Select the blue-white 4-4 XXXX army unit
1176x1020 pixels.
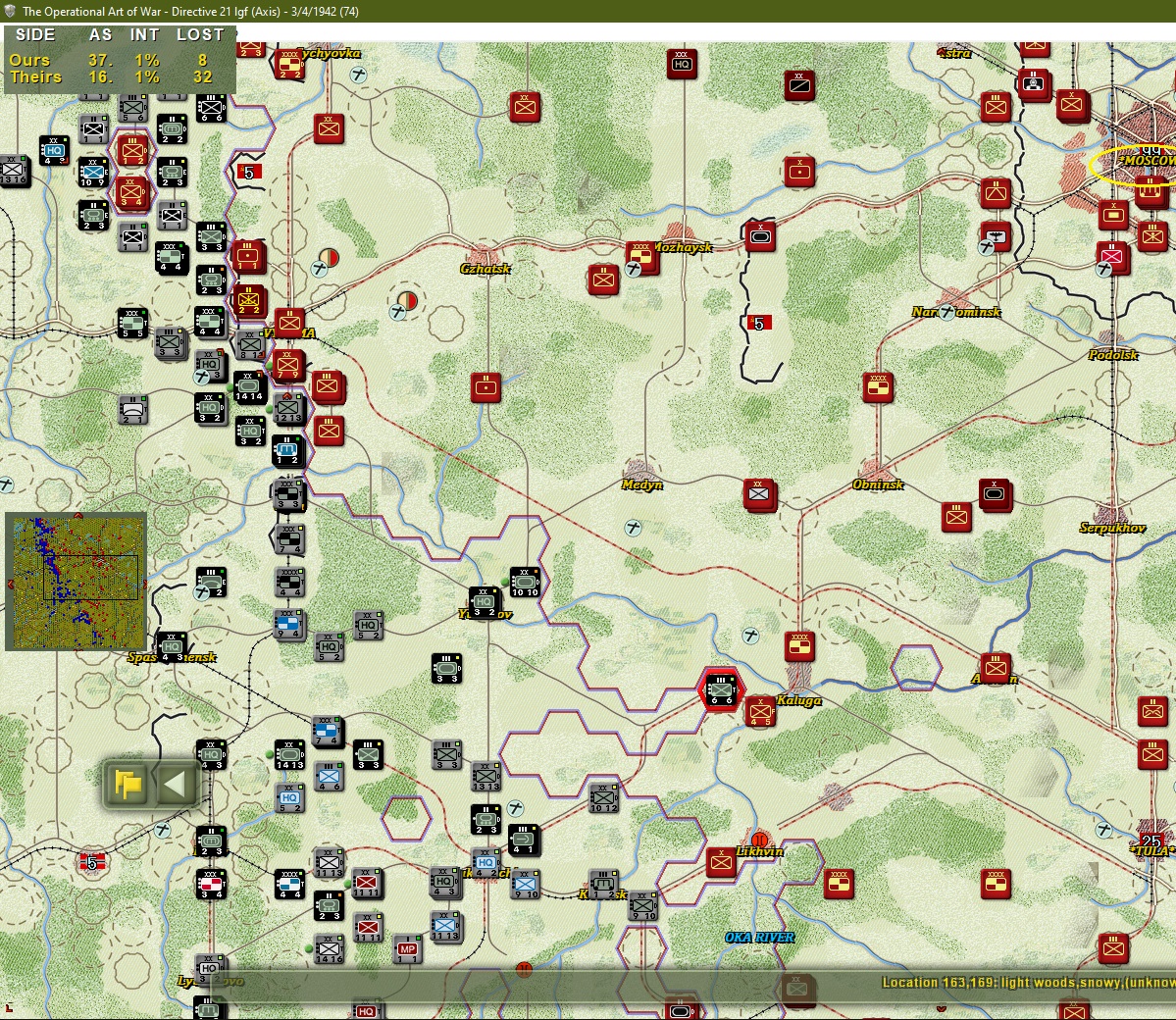pyautogui.click(x=289, y=884)
